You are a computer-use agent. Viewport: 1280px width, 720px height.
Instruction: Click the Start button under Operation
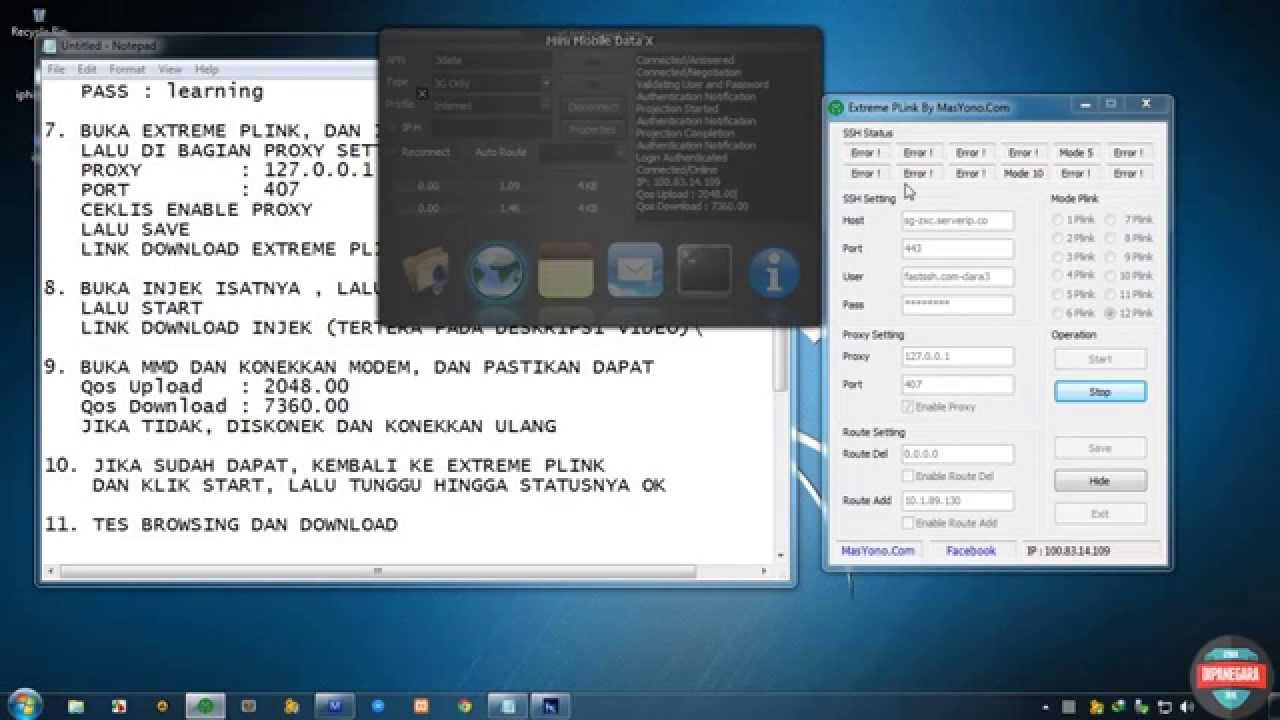point(1100,359)
